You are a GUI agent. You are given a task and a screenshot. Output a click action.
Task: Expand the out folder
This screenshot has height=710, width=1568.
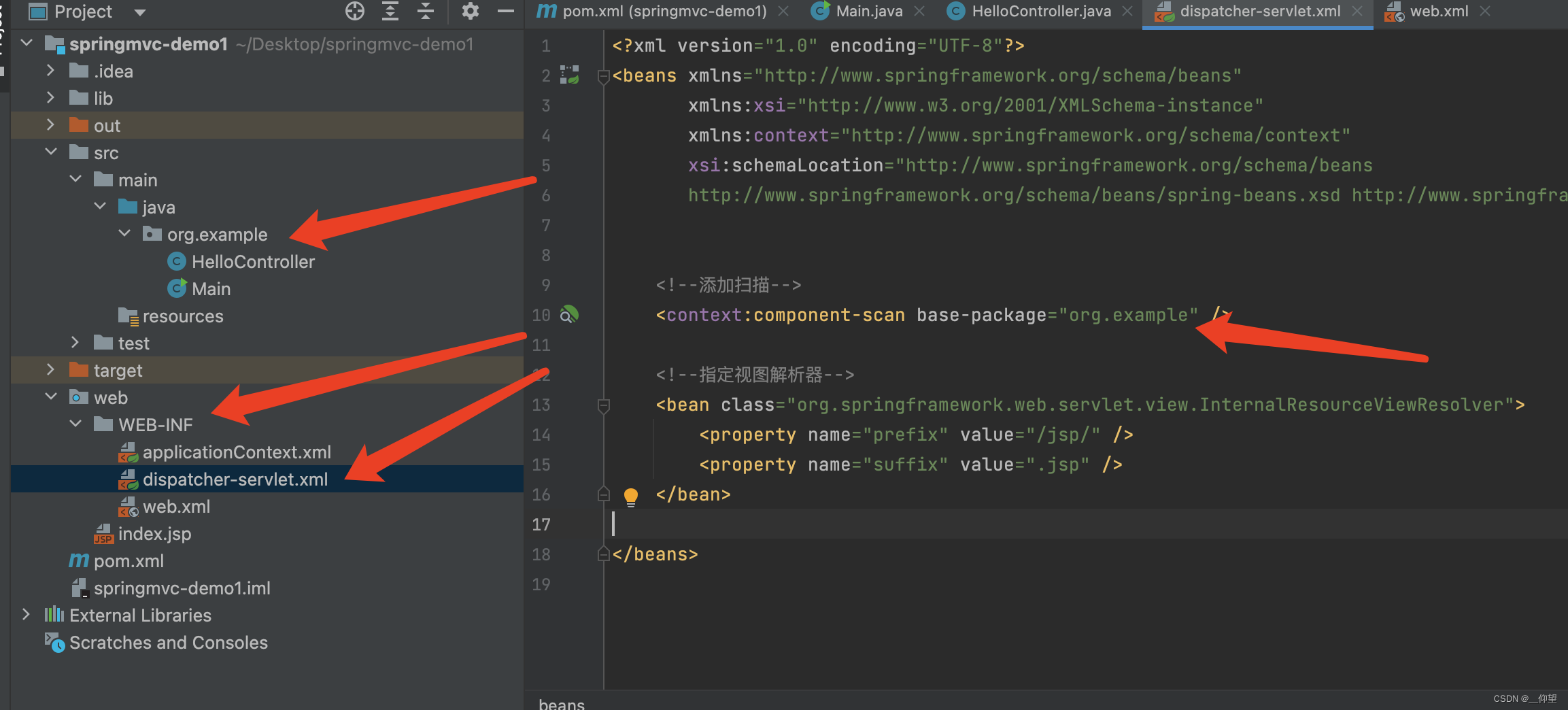pos(50,125)
